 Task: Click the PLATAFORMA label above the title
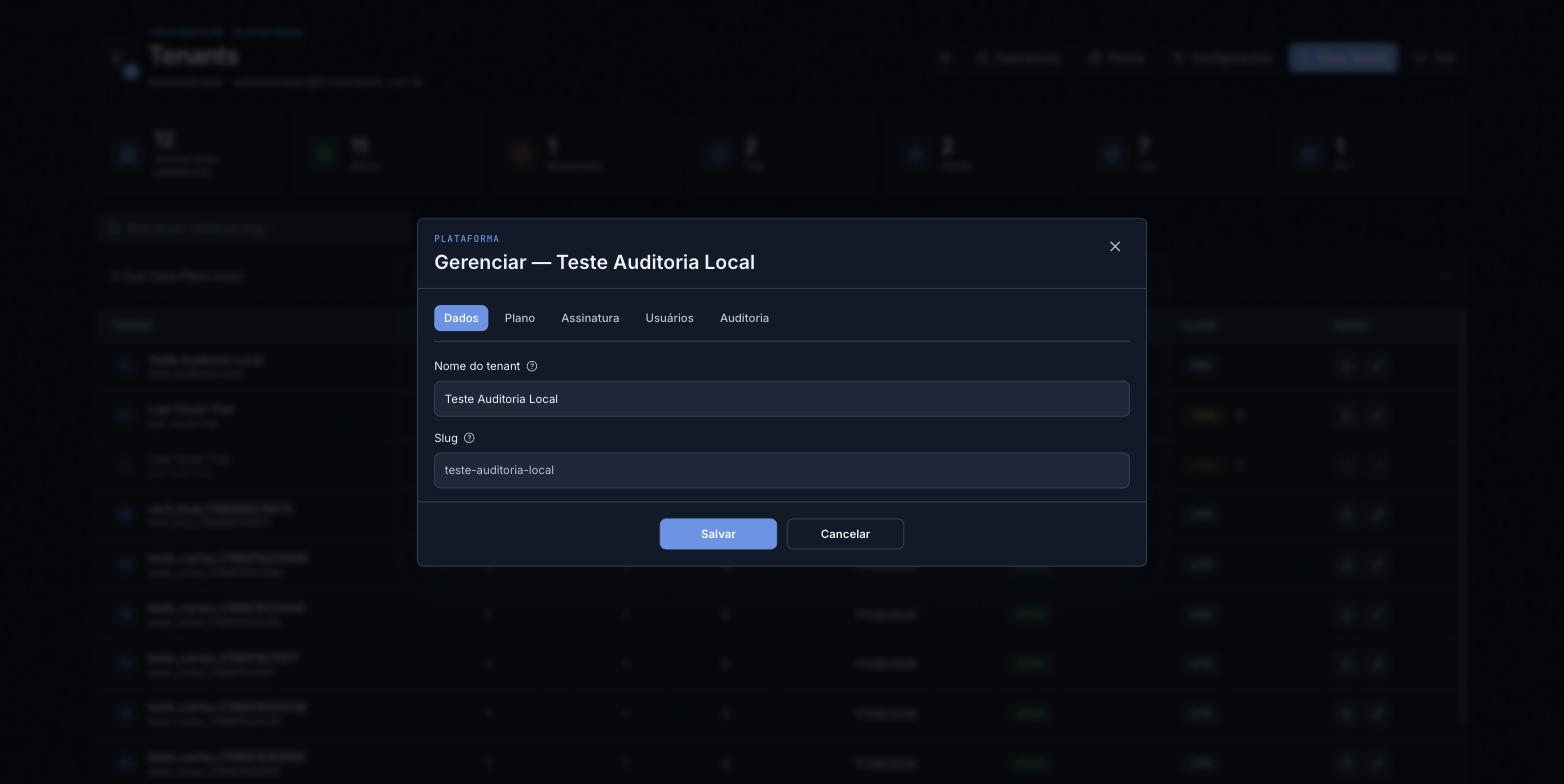(467, 239)
